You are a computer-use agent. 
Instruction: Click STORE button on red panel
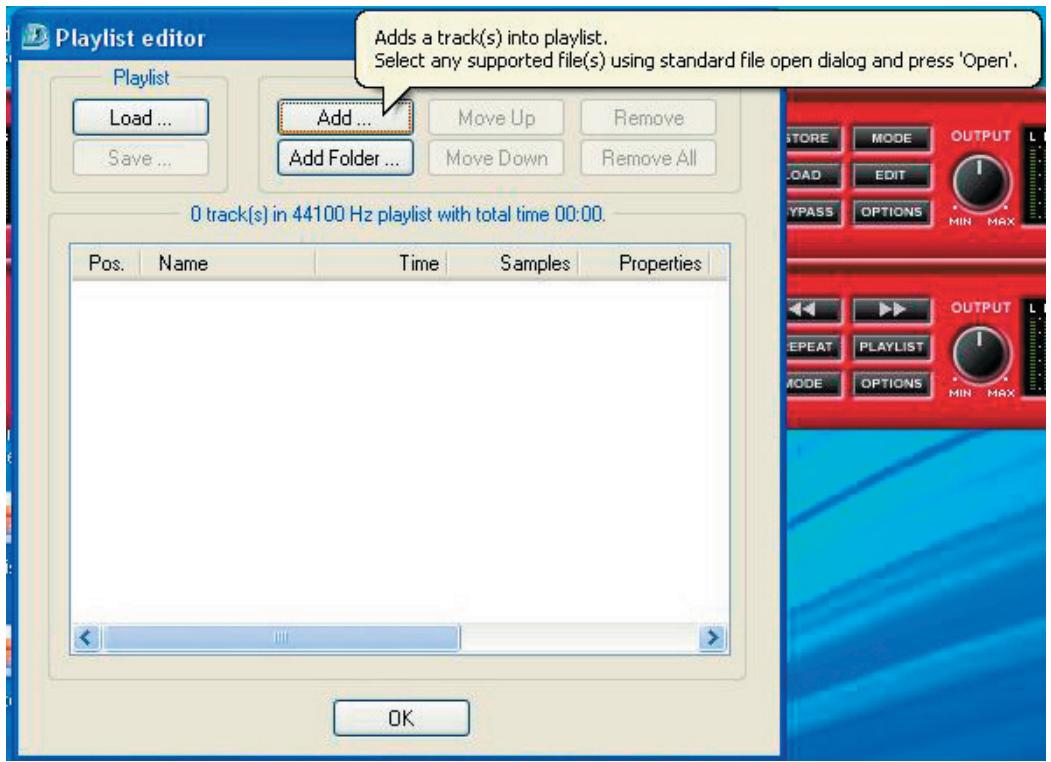point(812,138)
